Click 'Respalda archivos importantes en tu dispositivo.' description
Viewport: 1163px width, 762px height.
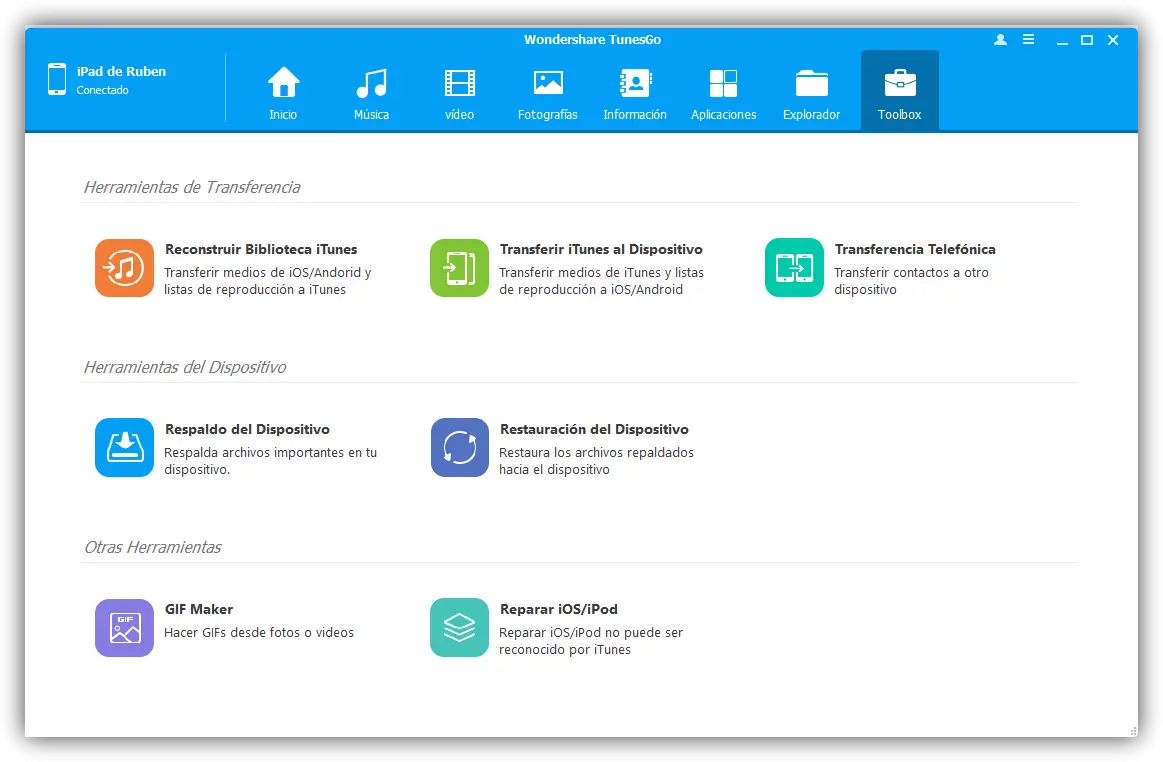pyautogui.click(x=270, y=461)
